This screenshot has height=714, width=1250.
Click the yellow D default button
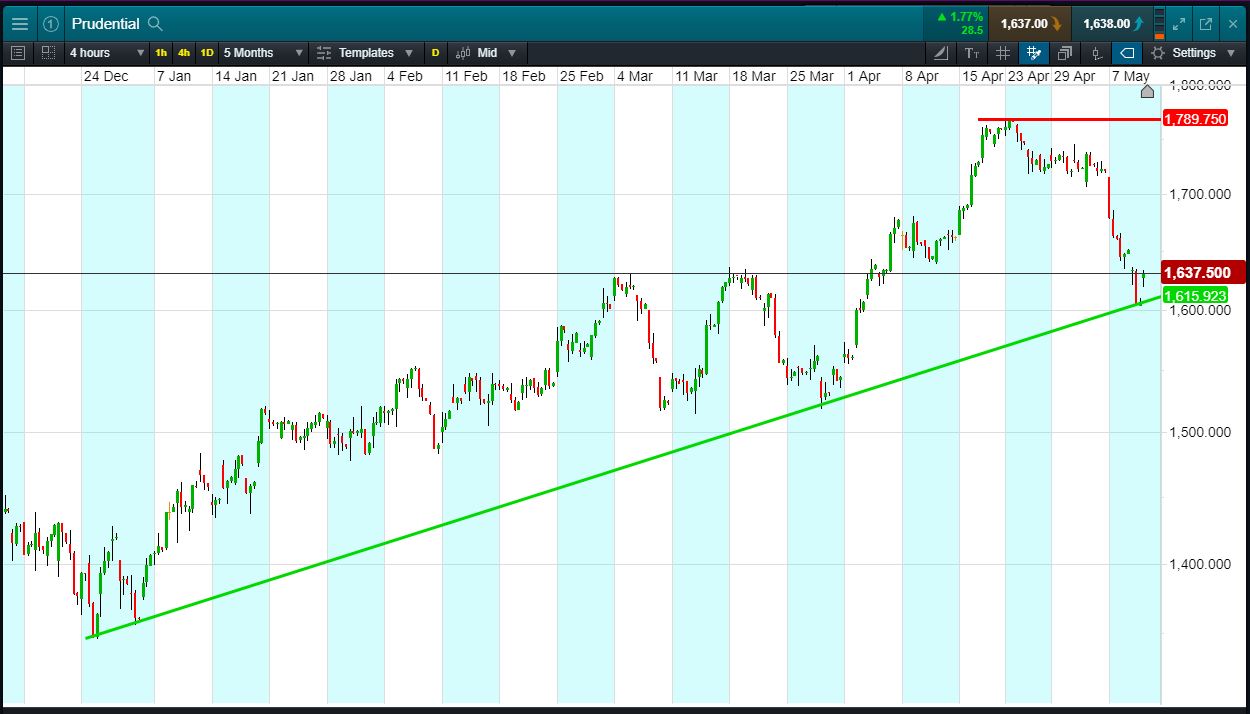(435, 52)
